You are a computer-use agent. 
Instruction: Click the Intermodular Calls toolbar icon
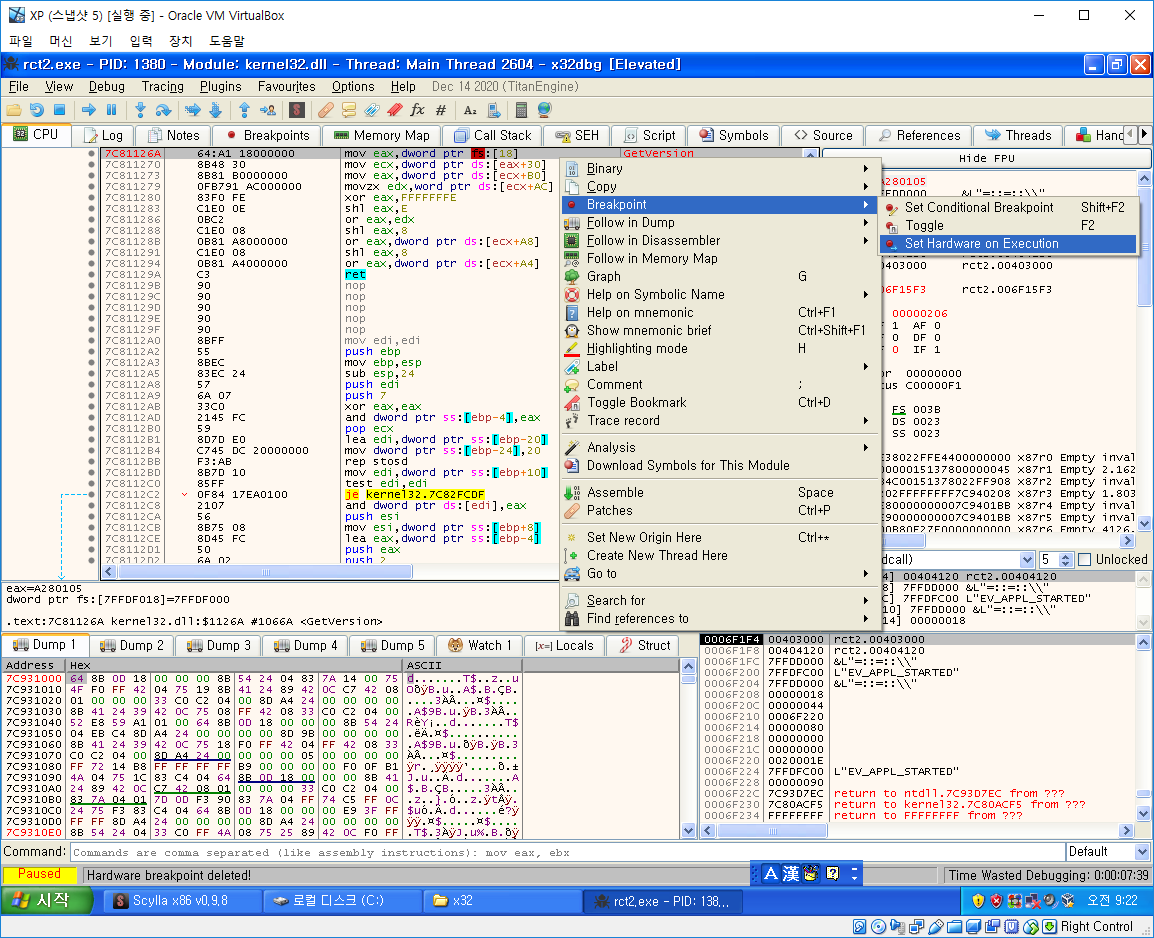coord(494,110)
